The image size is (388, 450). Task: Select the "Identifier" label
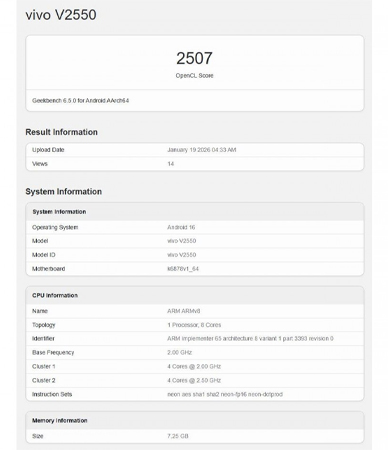[x=43, y=339]
